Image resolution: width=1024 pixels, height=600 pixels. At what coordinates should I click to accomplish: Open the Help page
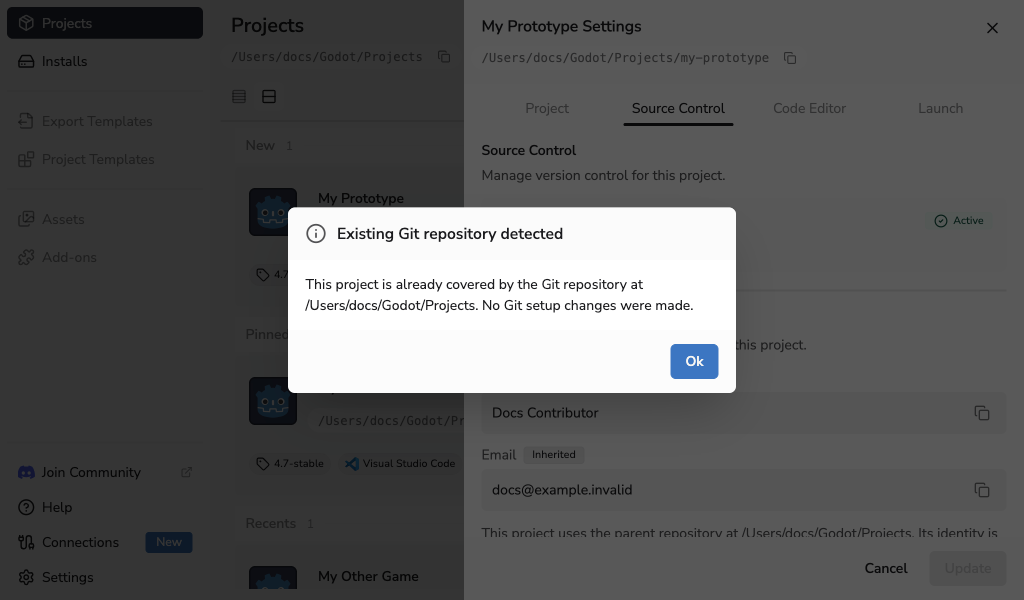point(105,507)
